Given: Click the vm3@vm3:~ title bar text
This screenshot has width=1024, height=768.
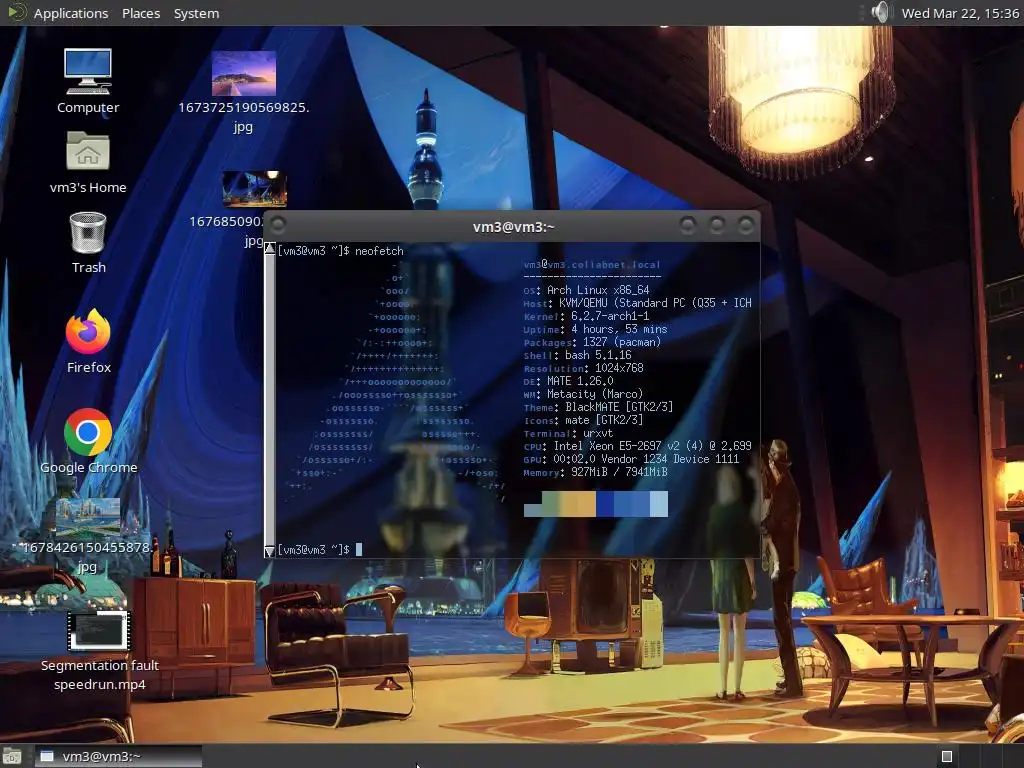Looking at the screenshot, I should (x=513, y=227).
